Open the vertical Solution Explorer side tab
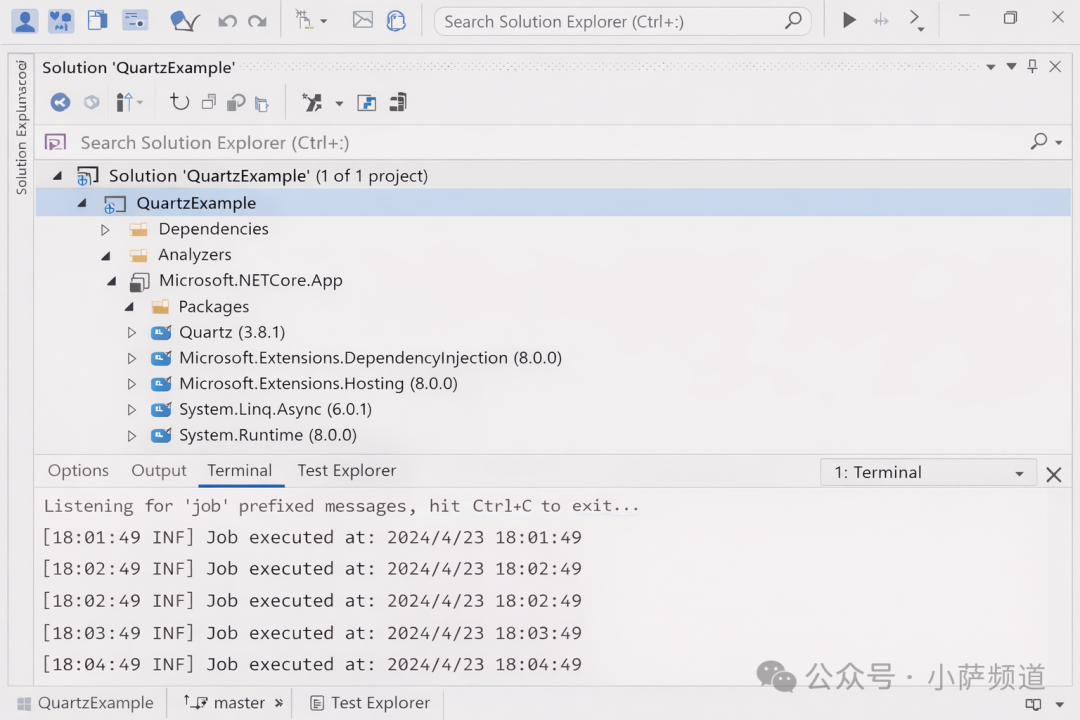Image resolution: width=1080 pixels, height=720 pixels. (21, 127)
